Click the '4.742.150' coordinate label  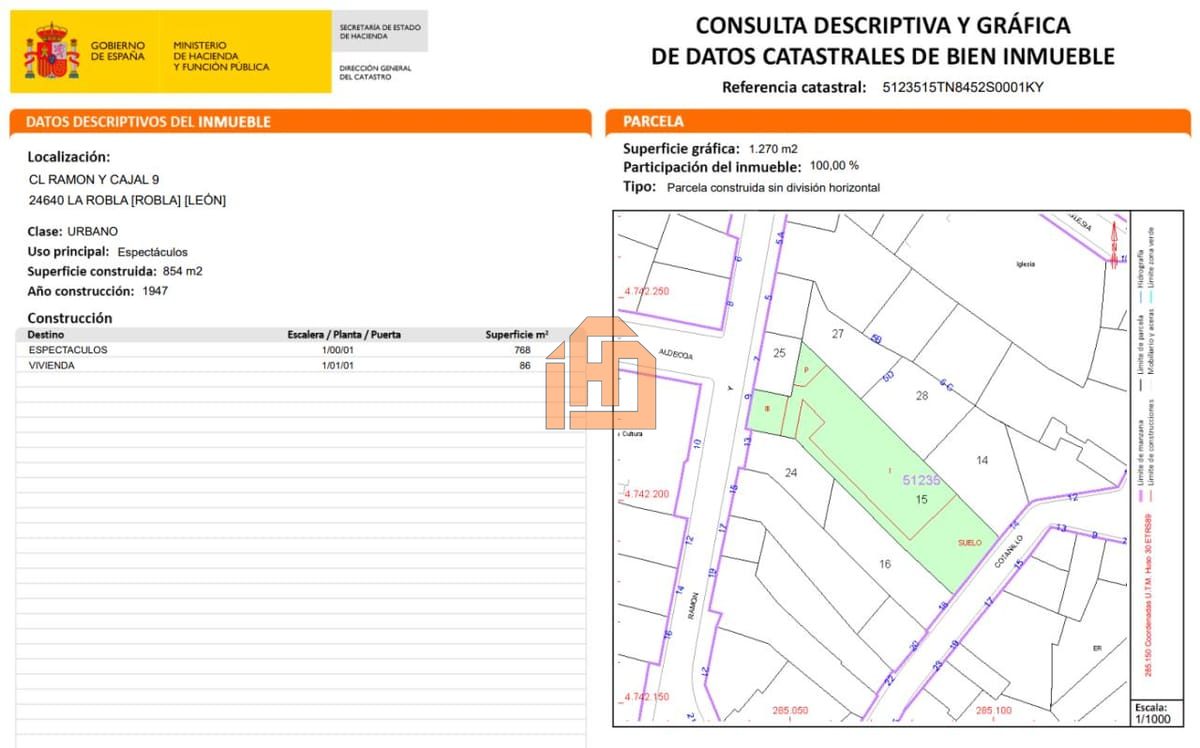point(645,696)
